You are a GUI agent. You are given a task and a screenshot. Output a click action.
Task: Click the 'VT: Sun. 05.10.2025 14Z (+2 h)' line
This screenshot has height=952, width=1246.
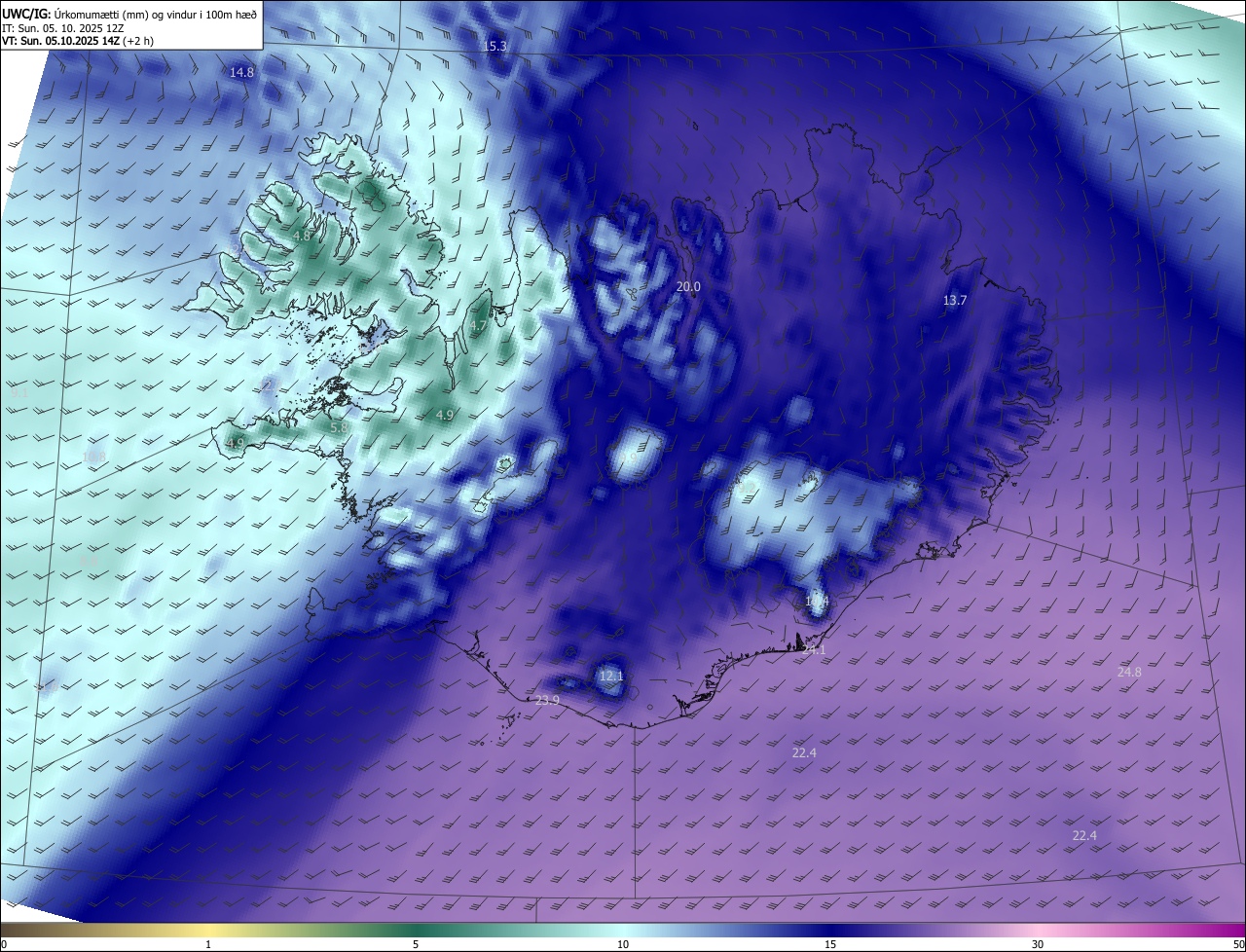point(78,41)
